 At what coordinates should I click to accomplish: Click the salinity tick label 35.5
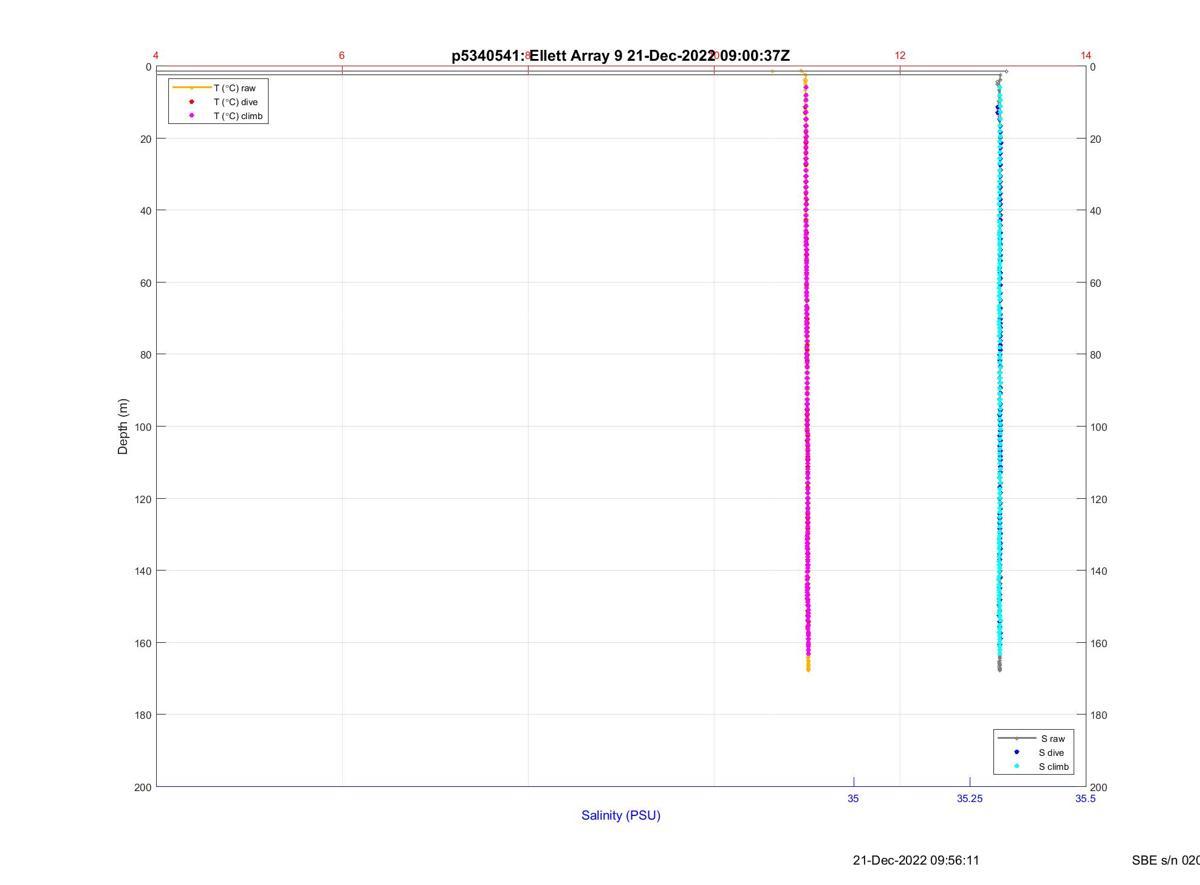pyautogui.click(x=1085, y=799)
